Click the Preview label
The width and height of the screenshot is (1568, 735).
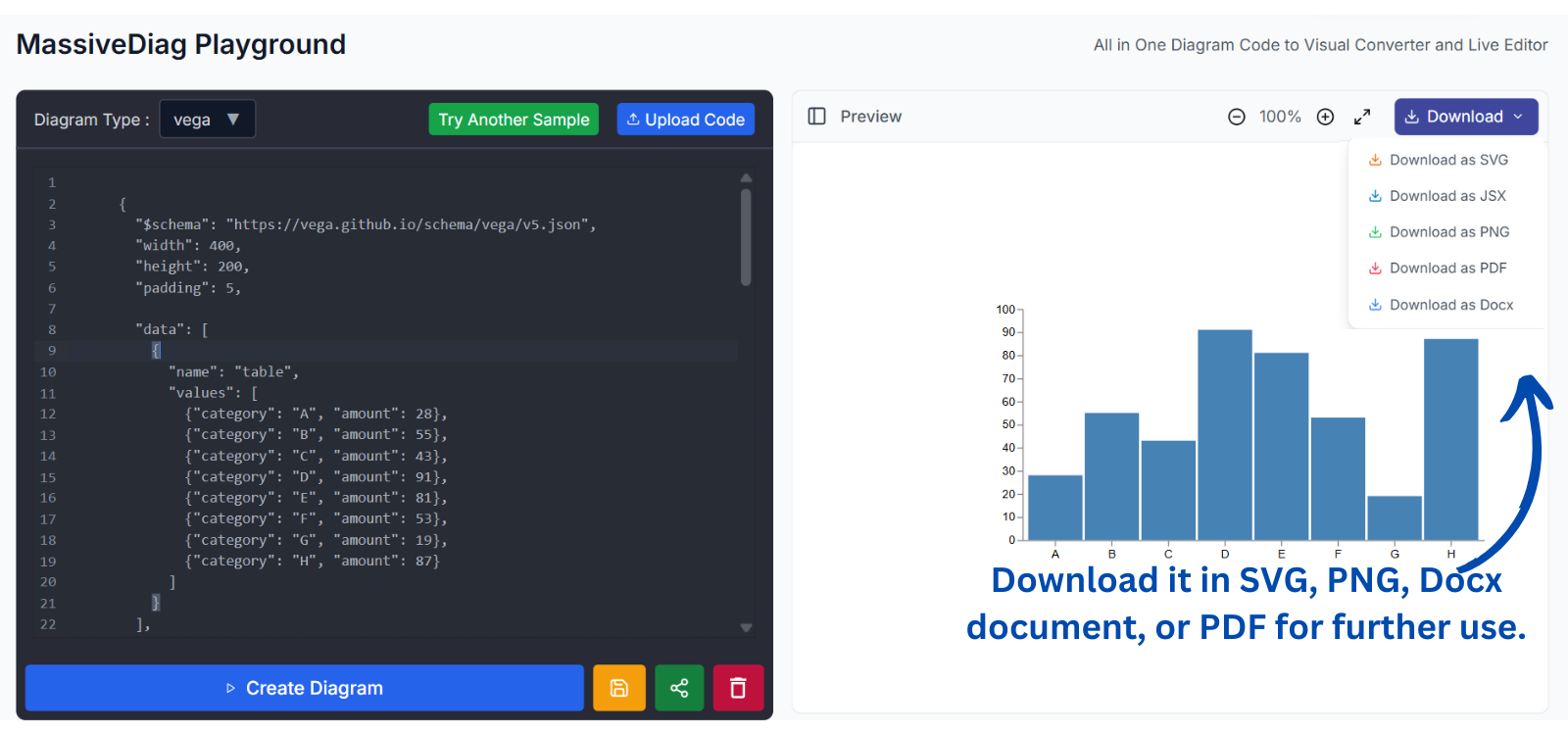(871, 117)
